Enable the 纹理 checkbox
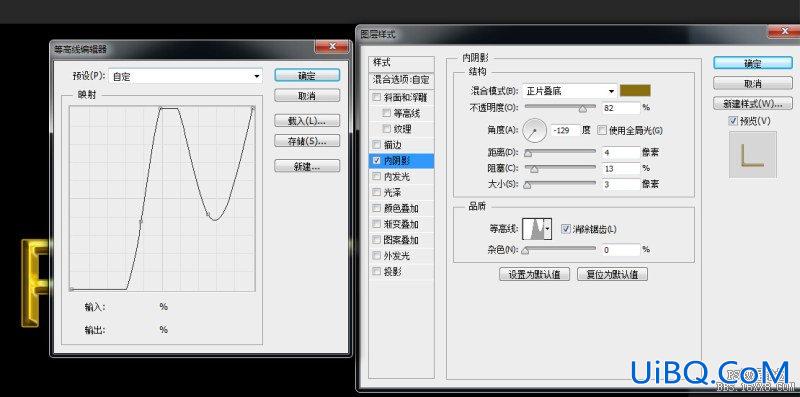This screenshot has width=800, height=397. point(386,129)
